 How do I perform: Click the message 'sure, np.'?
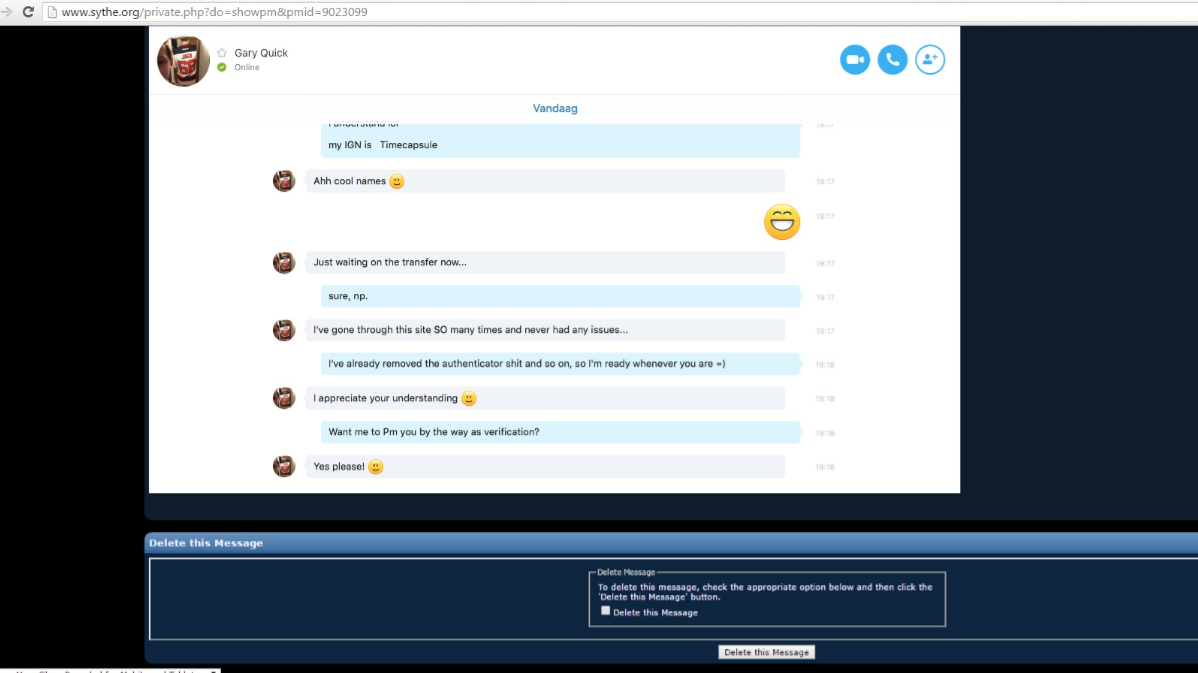[x=560, y=296]
